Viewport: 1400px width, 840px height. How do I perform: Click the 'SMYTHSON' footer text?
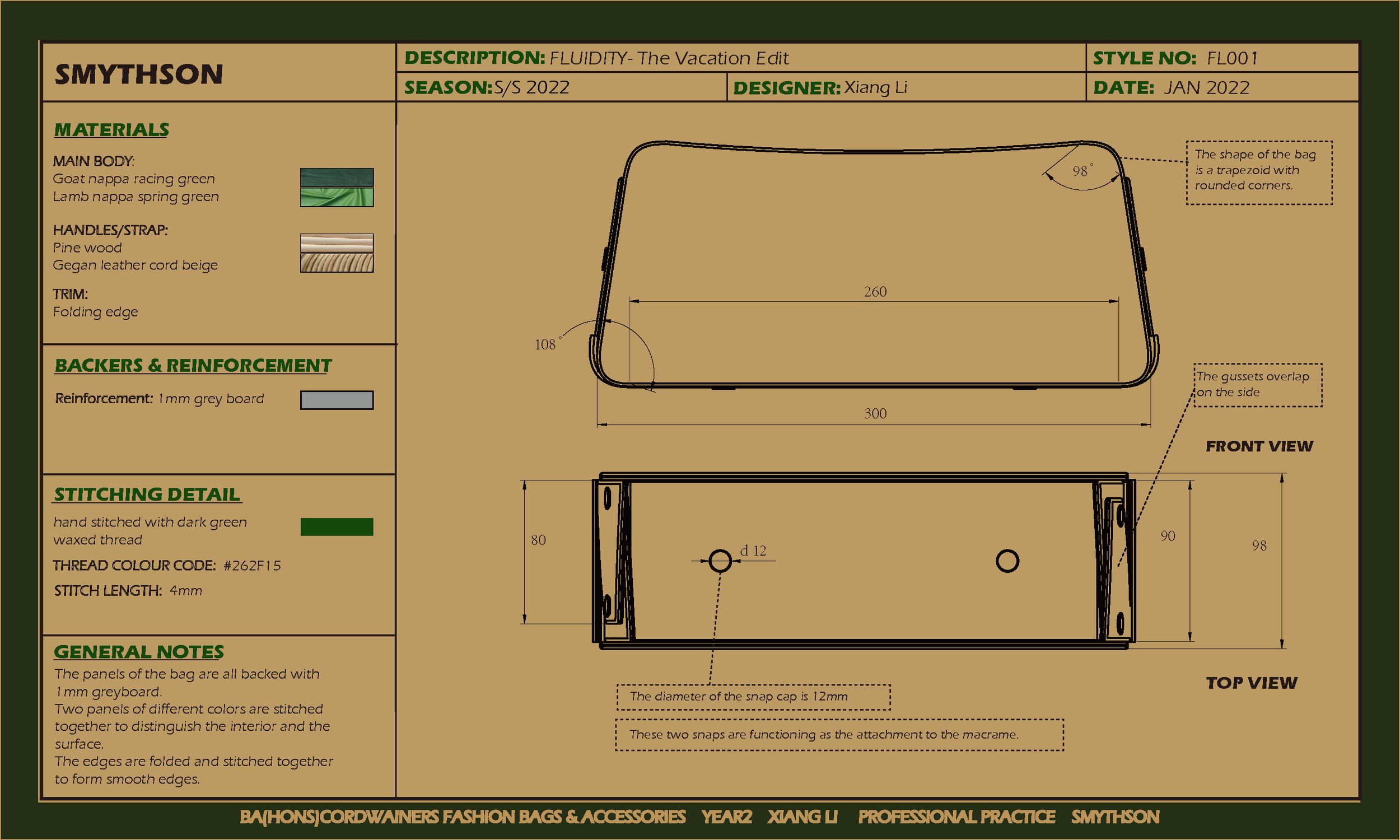pyautogui.click(x=1115, y=817)
